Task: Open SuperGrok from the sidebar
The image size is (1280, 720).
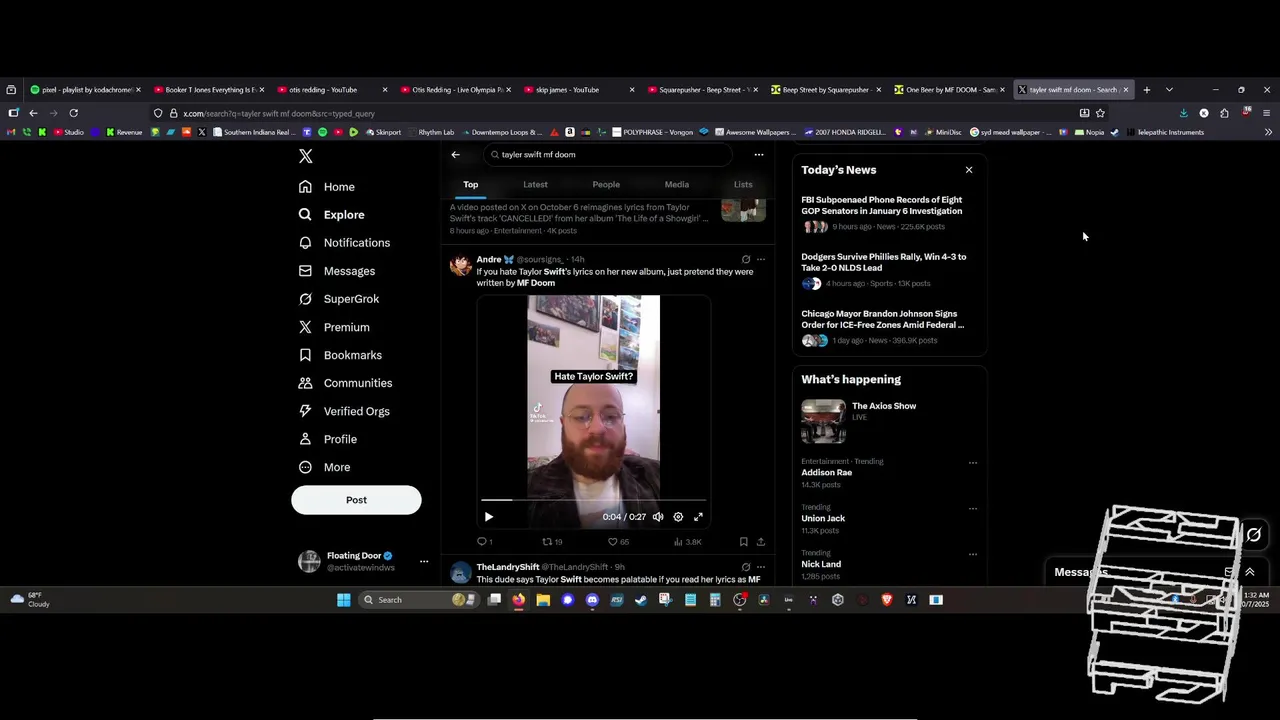Action: (338, 299)
